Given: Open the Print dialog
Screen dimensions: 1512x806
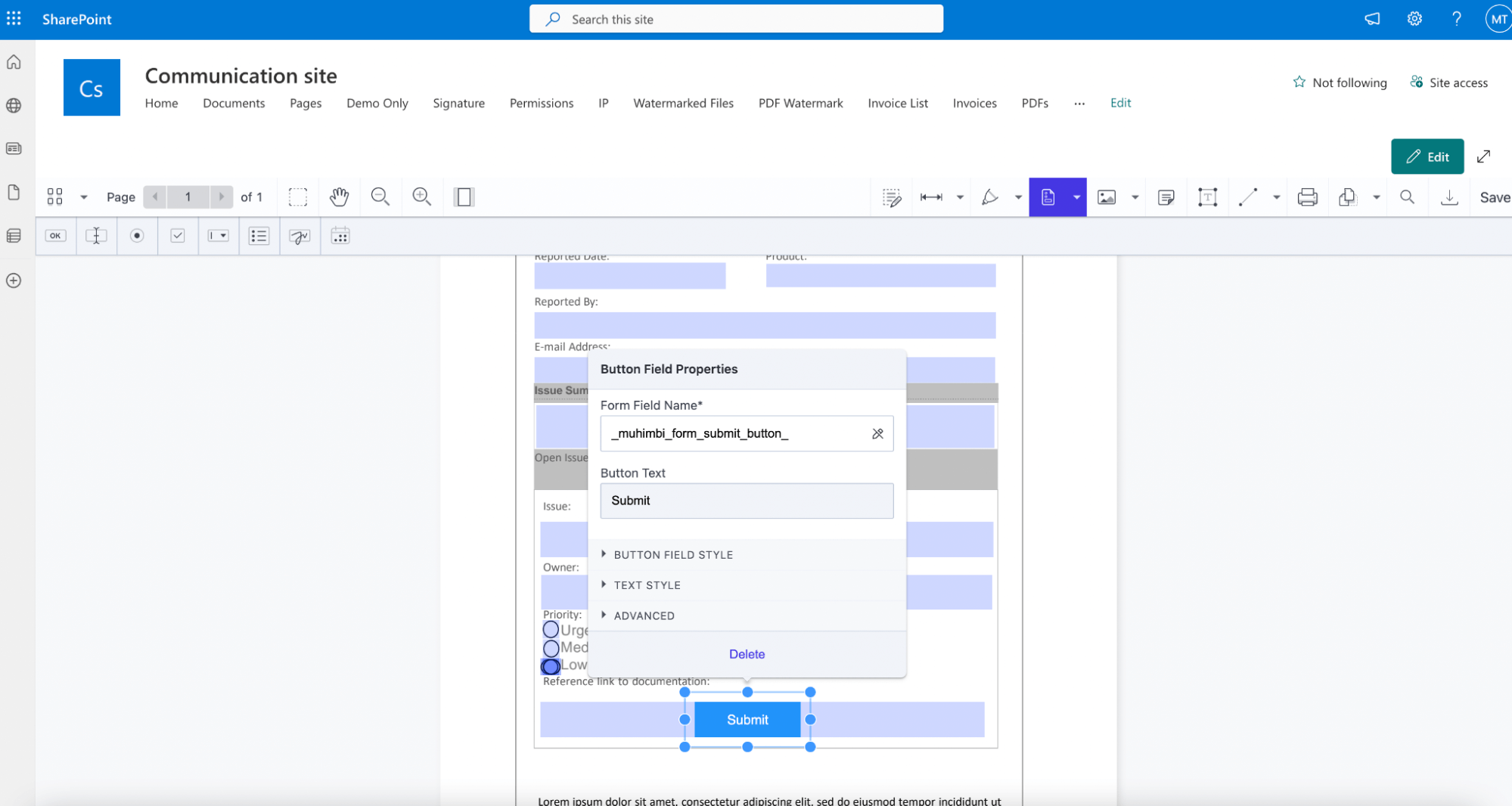Looking at the screenshot, I should click(x=1308, y=197).
